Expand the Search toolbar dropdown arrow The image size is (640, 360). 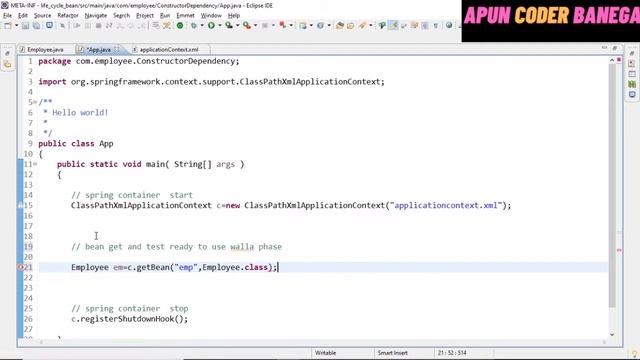pyautogui.click(x=371, y=25)
